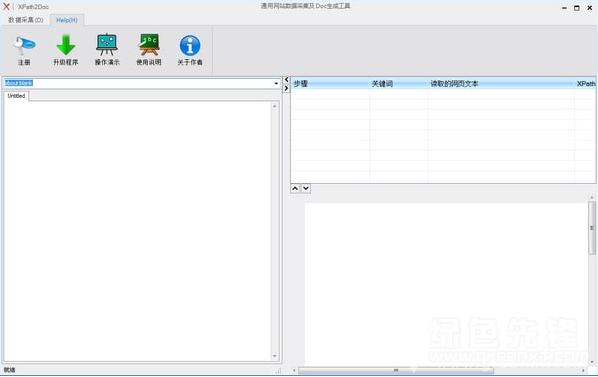Screen dimensions: 598x377
Task: Collapse panel with left chevron arrow
Action: coord(286,80)
